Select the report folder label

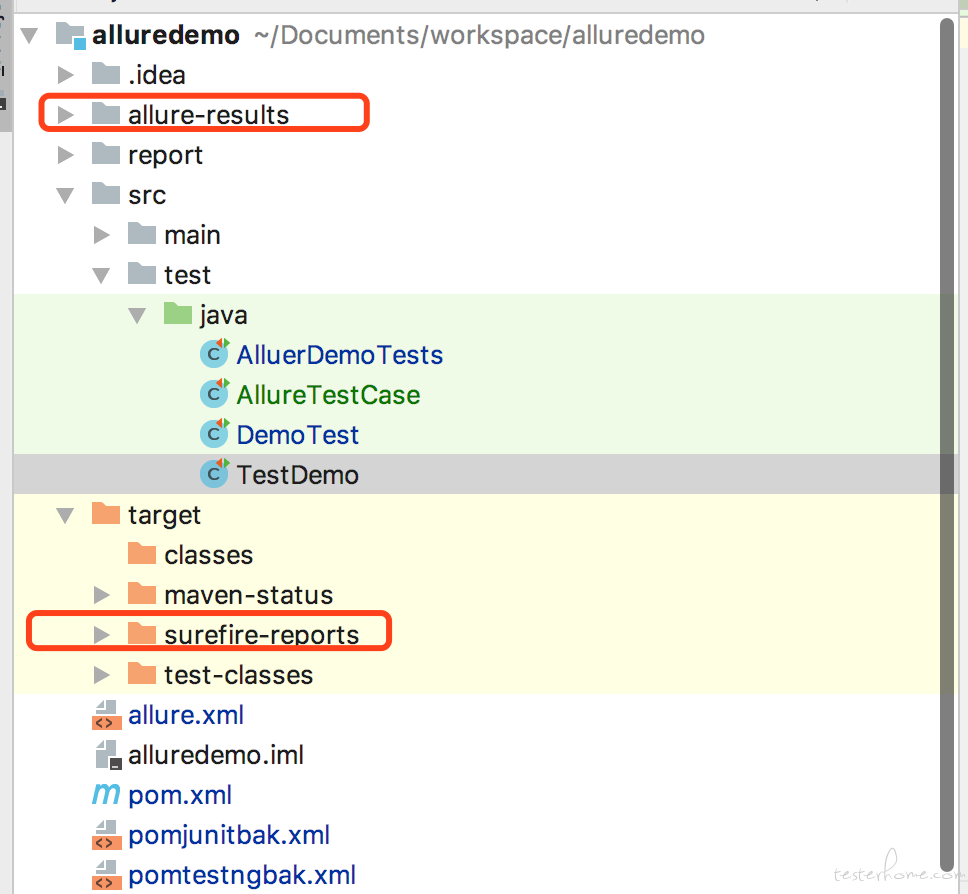point(165,155)
